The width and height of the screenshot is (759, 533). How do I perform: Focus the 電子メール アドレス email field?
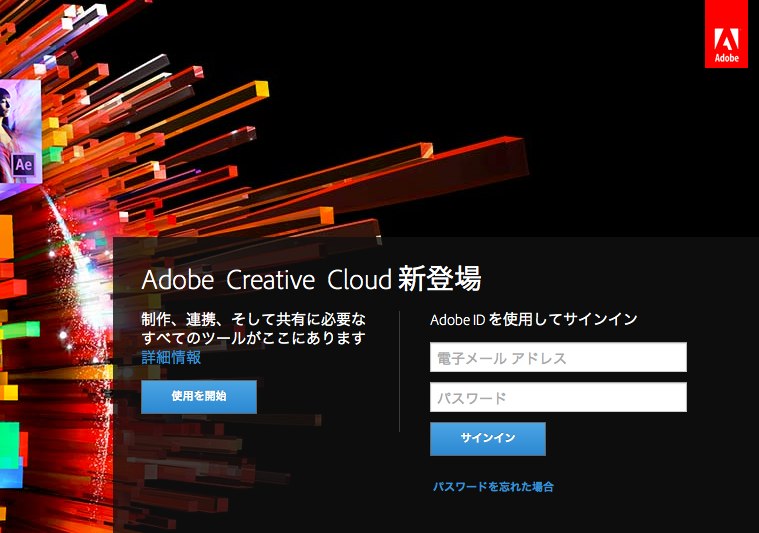pos(558,357)
